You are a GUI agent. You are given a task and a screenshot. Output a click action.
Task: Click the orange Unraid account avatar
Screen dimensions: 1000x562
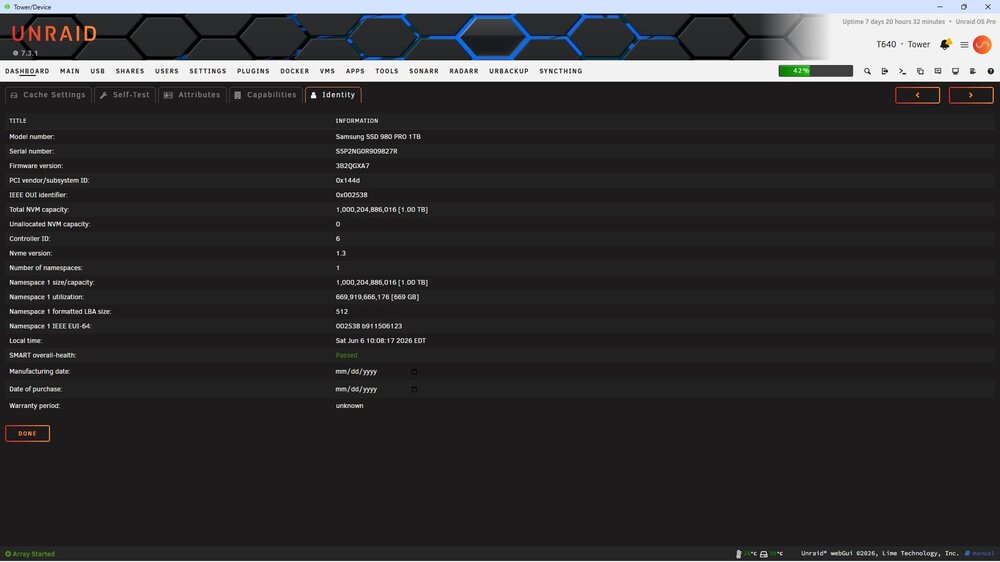(x=982, y=45)
